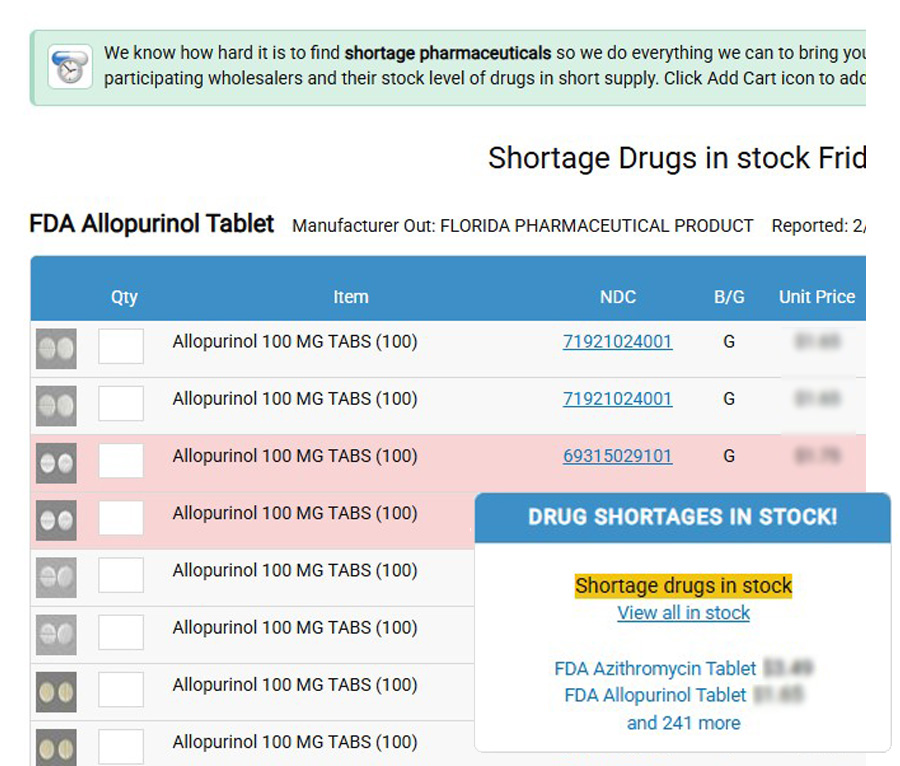The height and width of the screenshot is (766, 900).
Task: Click yellow pill thumbnail in seventh row
Action: coord(56,691)
